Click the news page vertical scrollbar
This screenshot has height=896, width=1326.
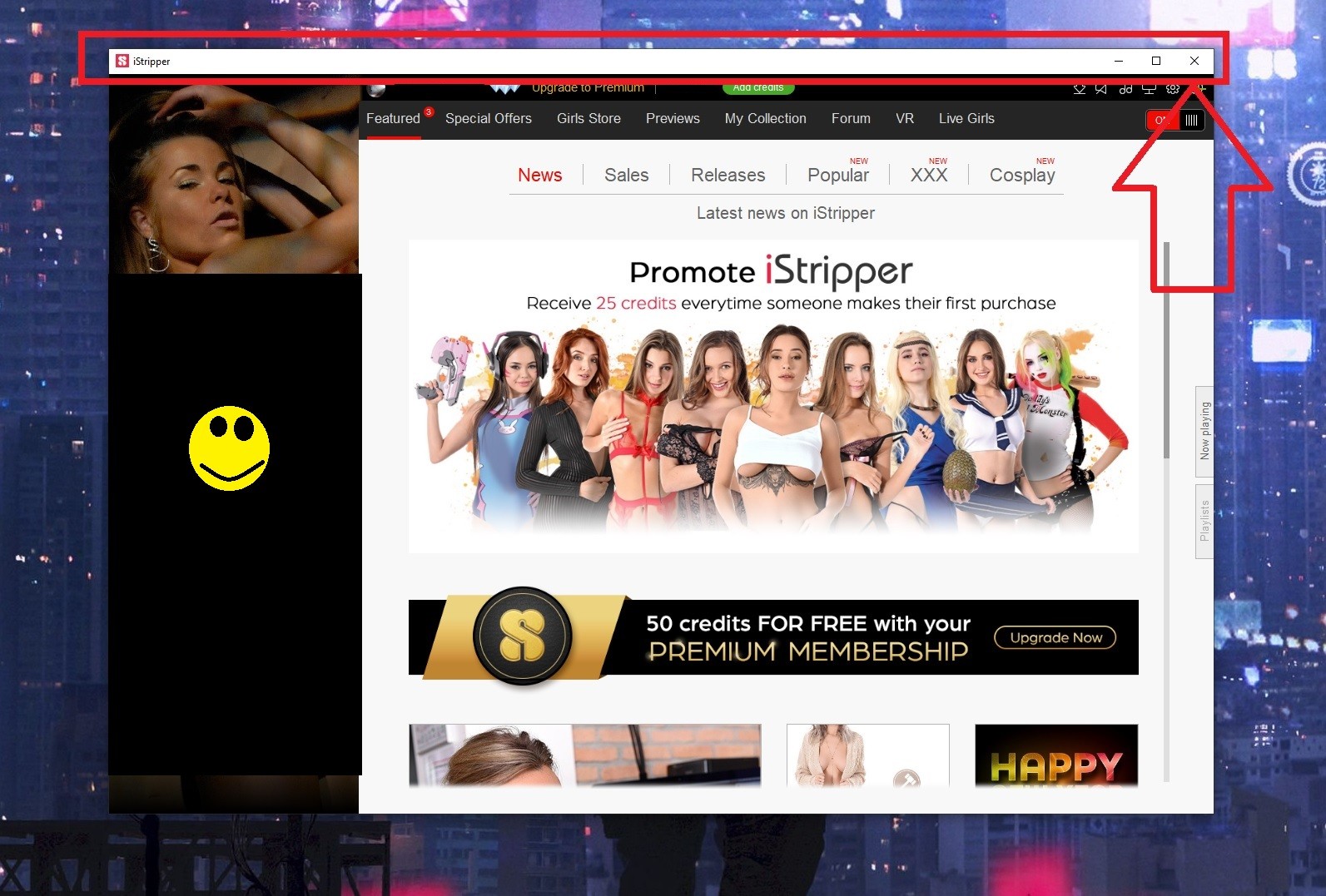pyautogui.click(x=1167, y=349)
